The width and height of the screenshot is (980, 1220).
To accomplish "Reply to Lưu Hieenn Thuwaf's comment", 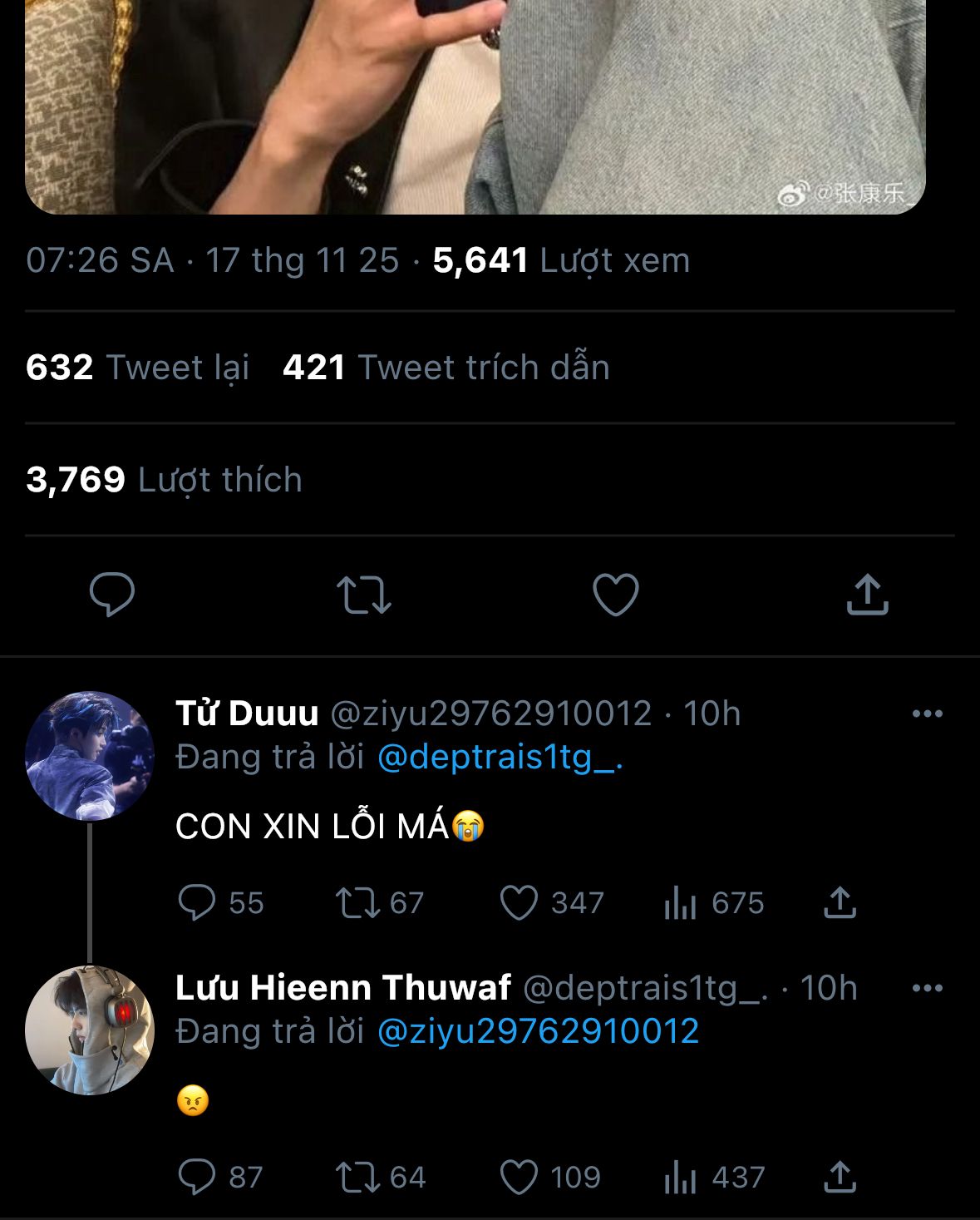I will click(x=197, y=1178).
